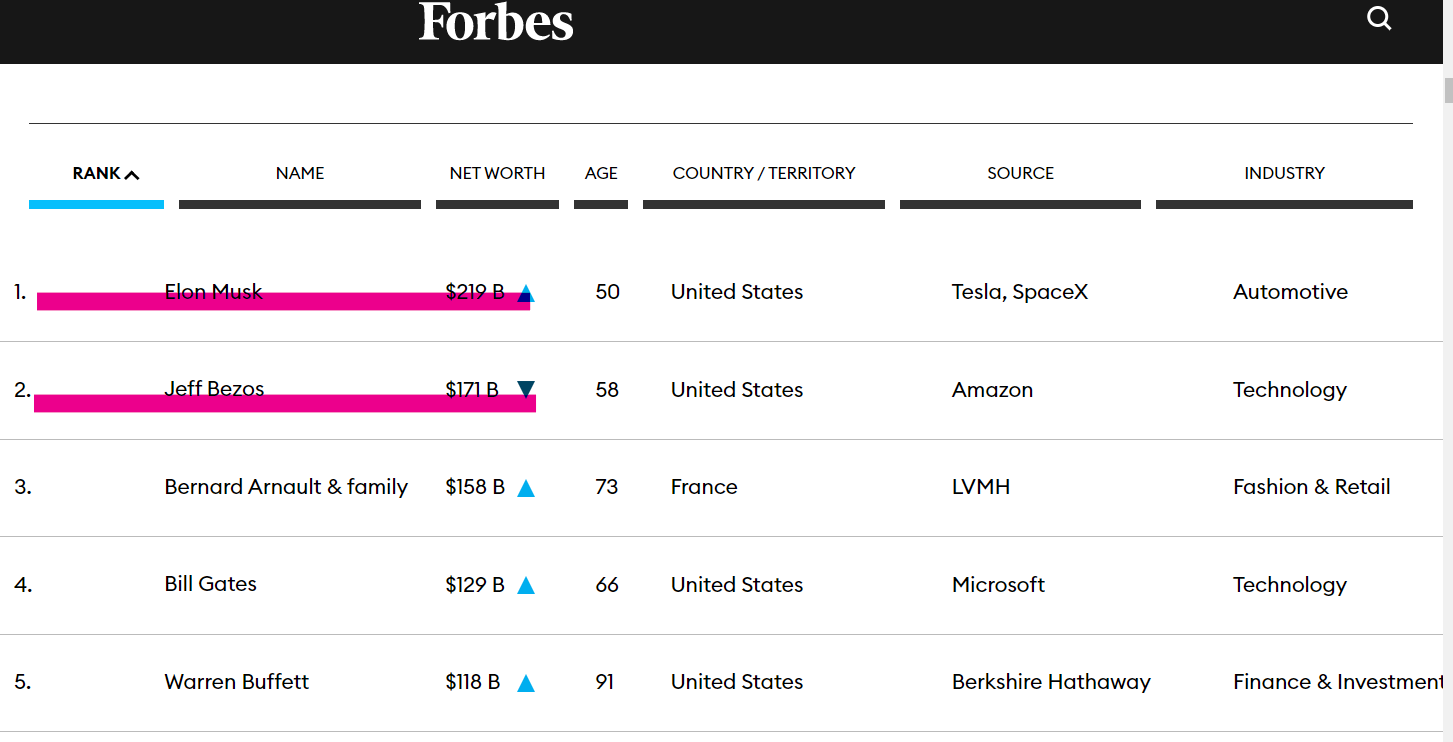This screenshot has height=742, width=1453.
Task: Click the up arrow next to $118 B
Action: click(526, 683)
